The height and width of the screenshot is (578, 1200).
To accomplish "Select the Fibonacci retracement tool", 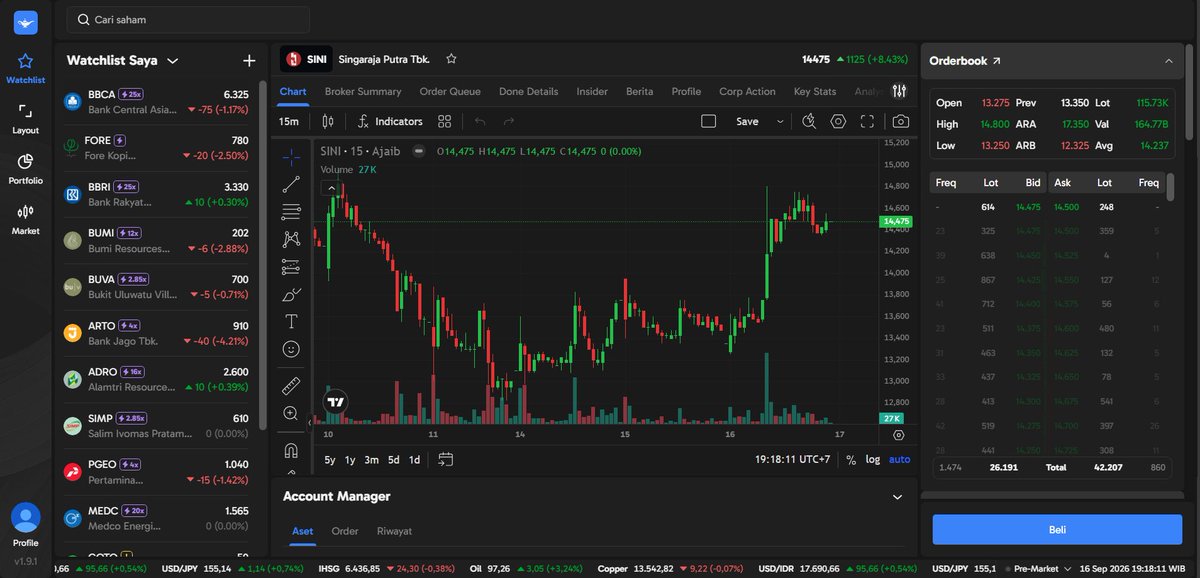I will [x=291, y=211].
